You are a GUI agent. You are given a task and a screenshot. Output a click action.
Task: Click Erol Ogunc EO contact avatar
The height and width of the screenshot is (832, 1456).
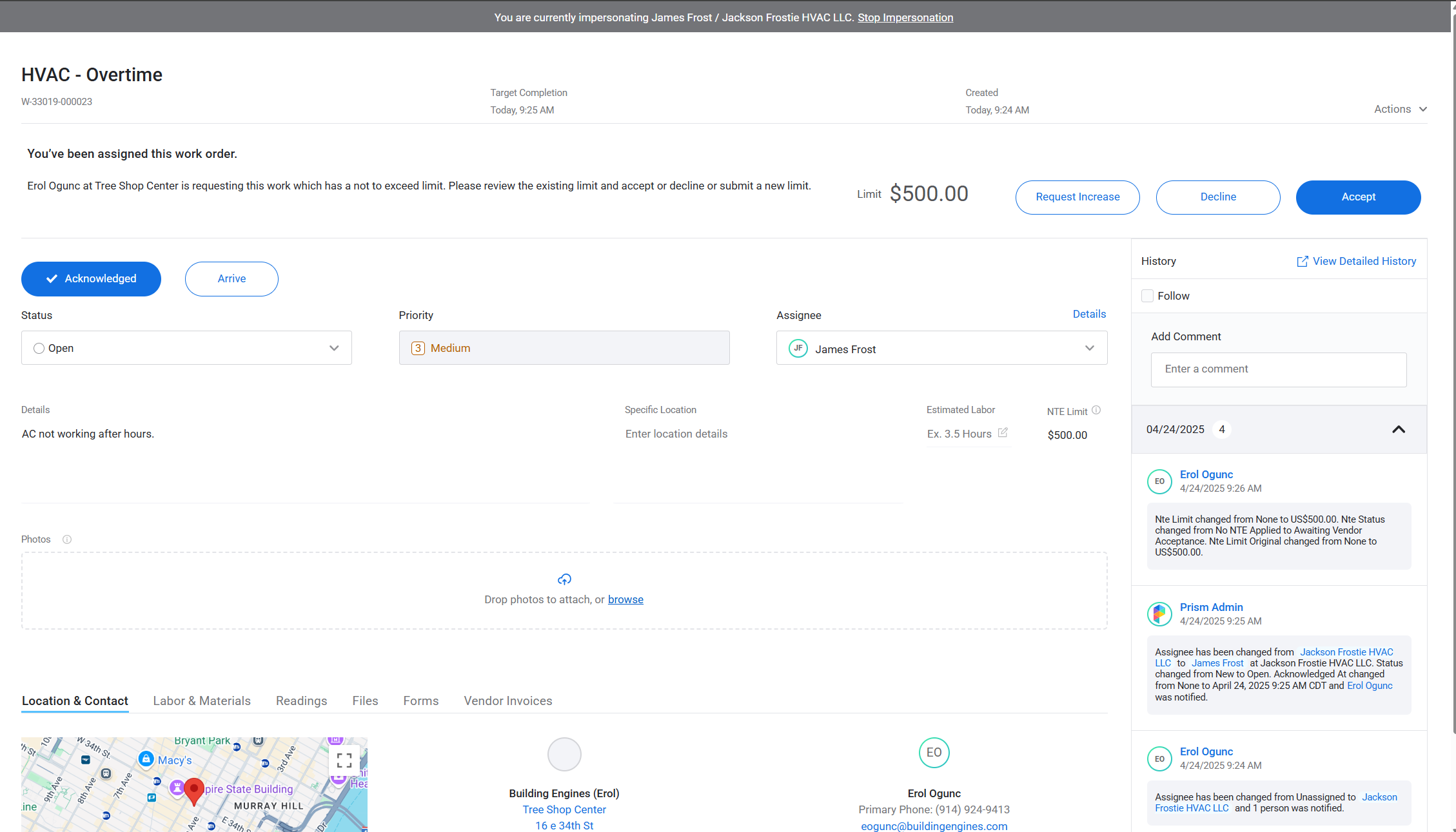pos(934,753)
